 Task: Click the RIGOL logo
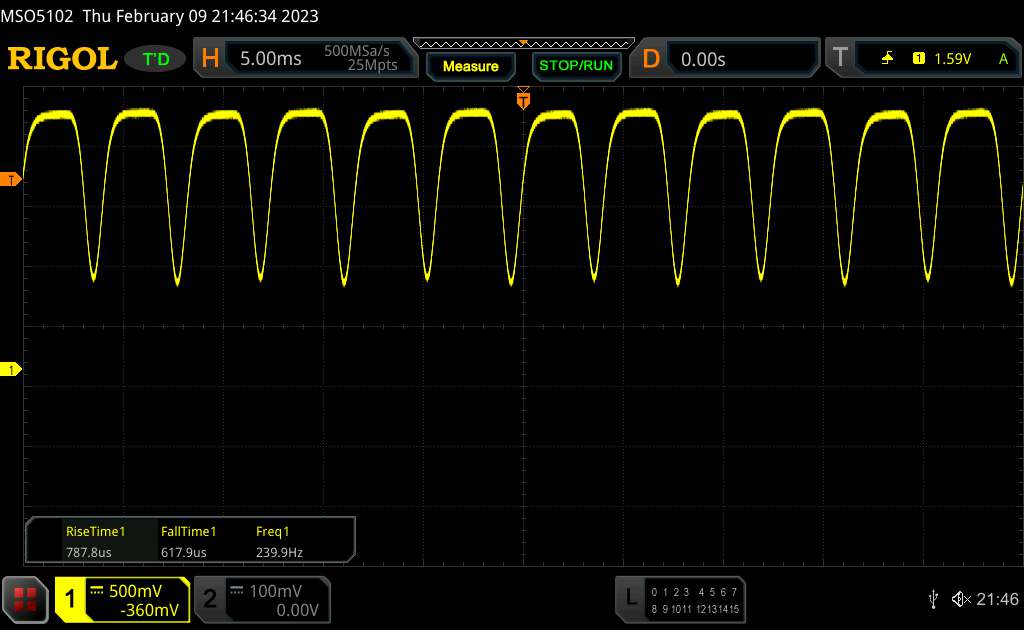[62, 59]
